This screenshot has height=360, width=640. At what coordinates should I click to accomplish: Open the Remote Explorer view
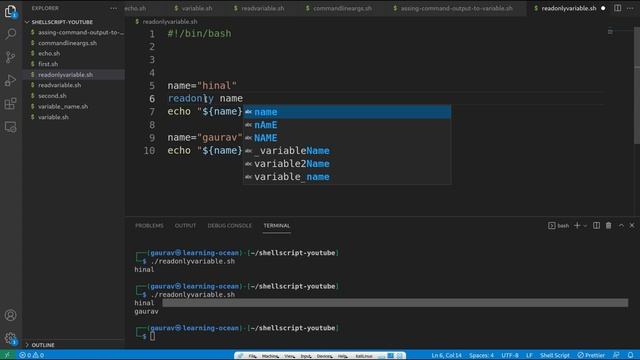11,127
